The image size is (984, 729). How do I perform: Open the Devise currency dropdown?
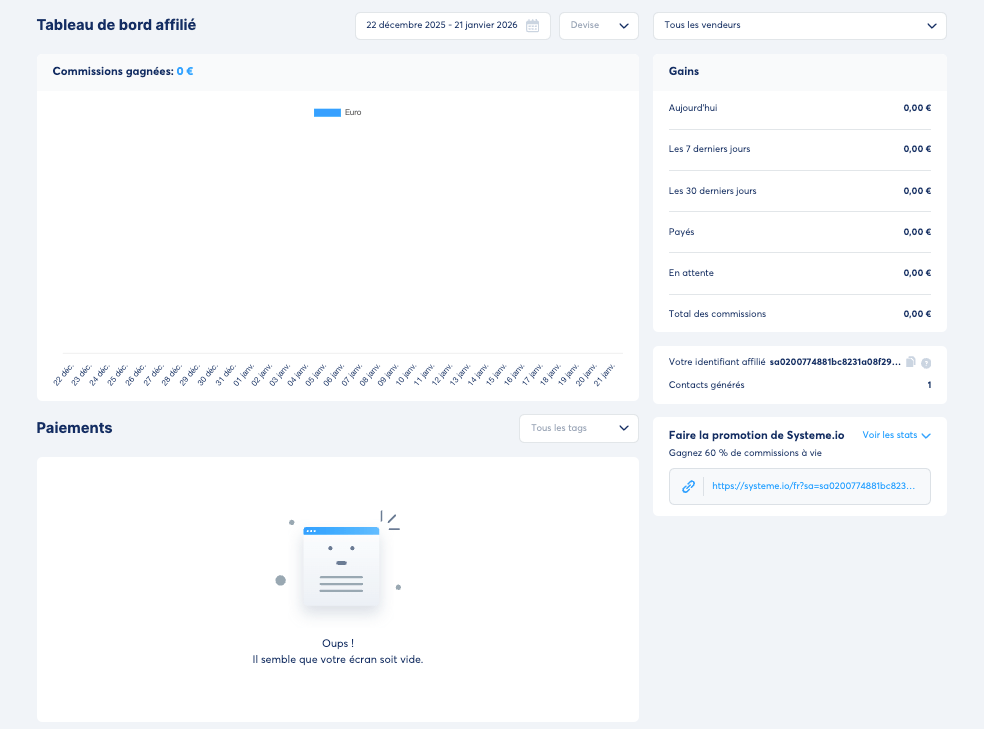click(598, 26)
